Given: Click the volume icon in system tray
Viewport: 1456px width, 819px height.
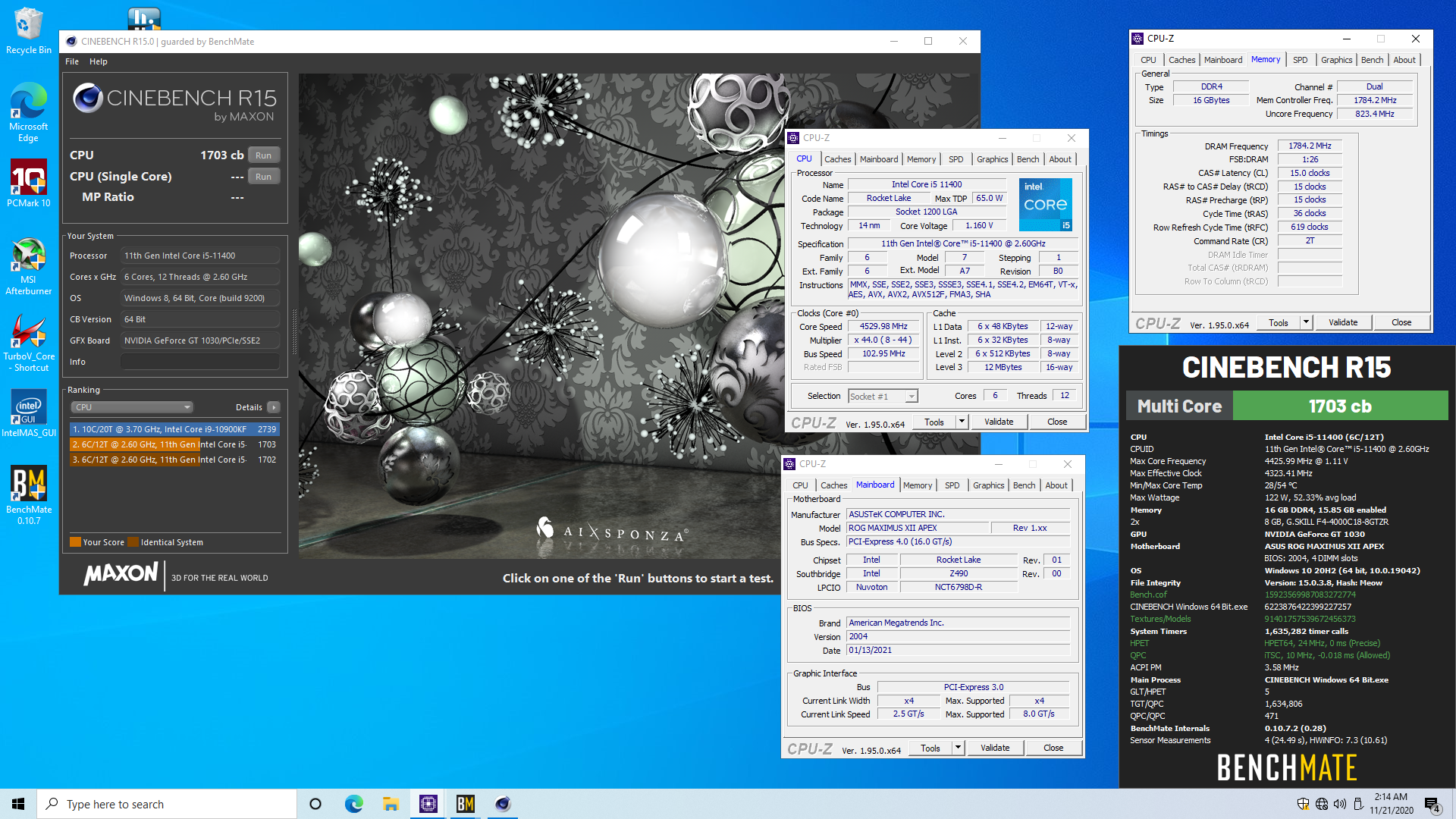Looking at the screenshot, I should [1340, 804].
